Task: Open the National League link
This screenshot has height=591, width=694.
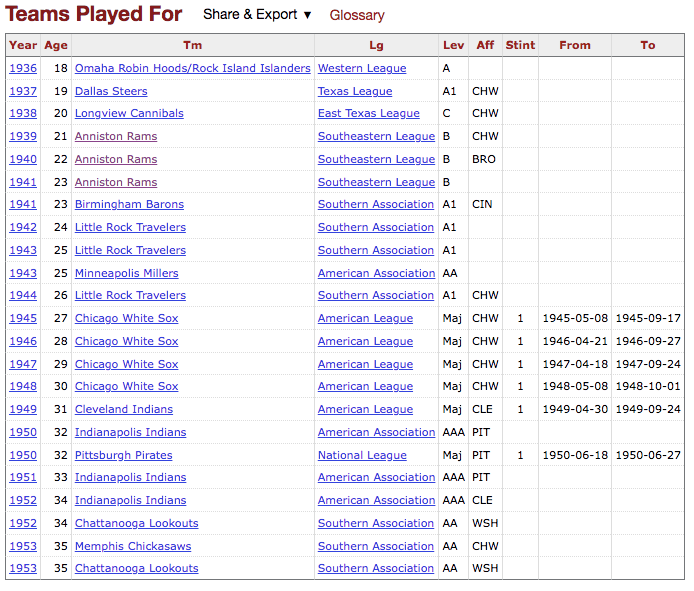Action: point(362,455)
